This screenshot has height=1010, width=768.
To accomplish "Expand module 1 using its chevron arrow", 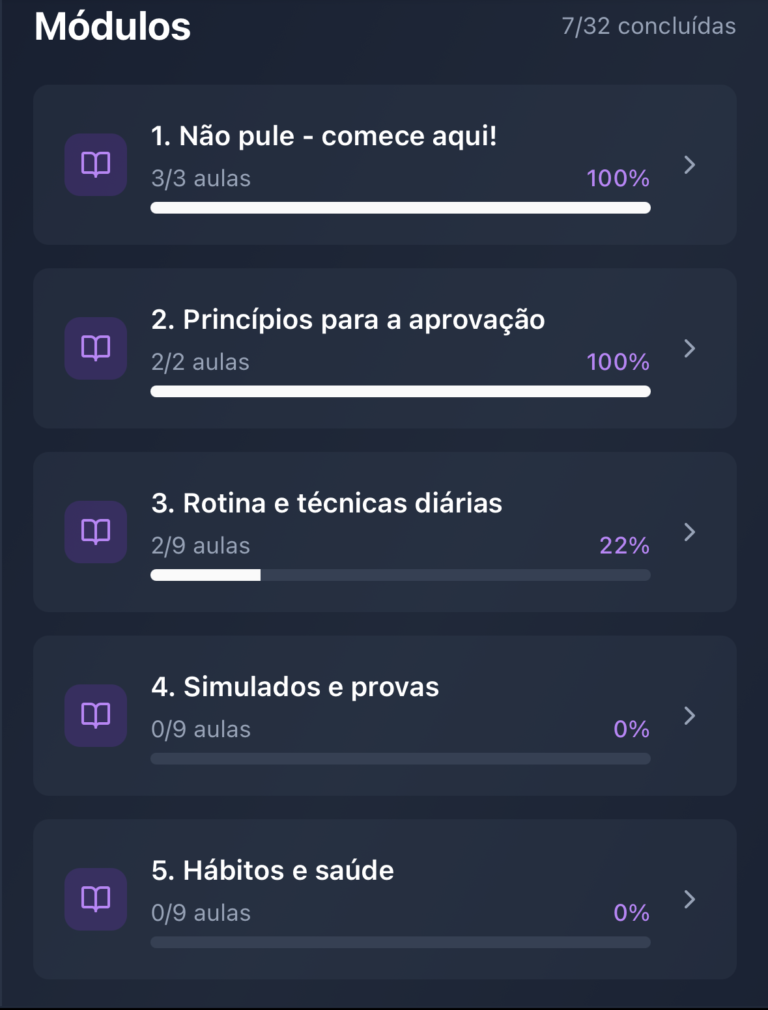I will pyautogui.click(x=689, y=165).
